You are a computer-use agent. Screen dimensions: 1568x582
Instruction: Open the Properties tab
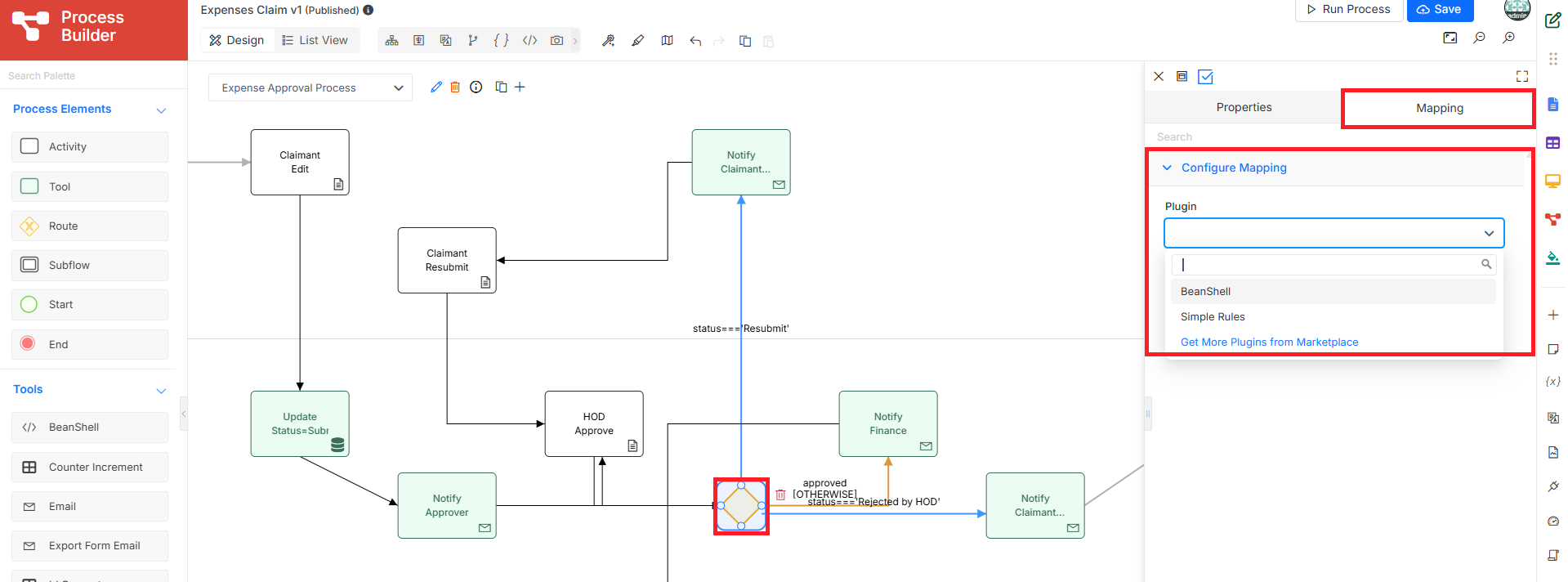point(1244,107)
